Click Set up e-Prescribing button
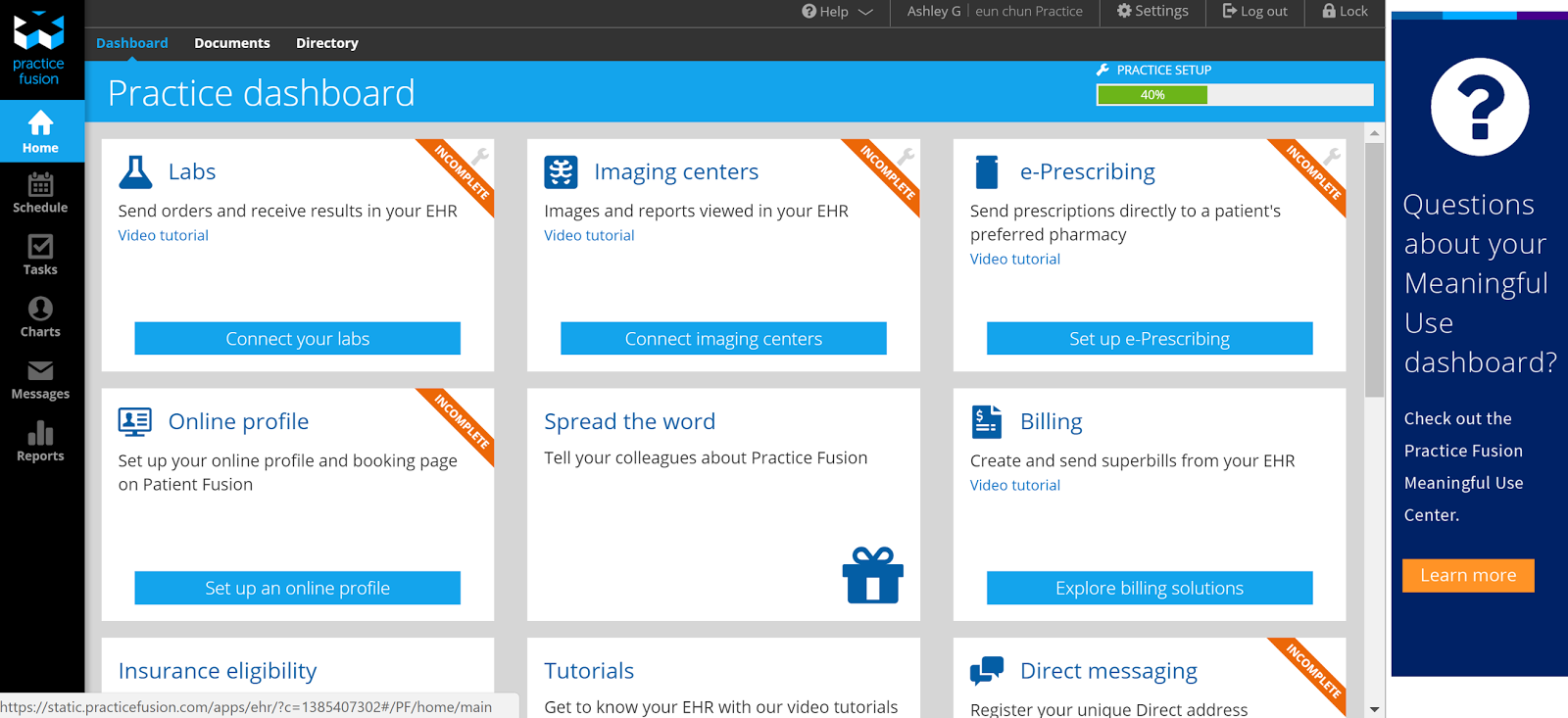The image size is (1568, 718). [1150, 338]
